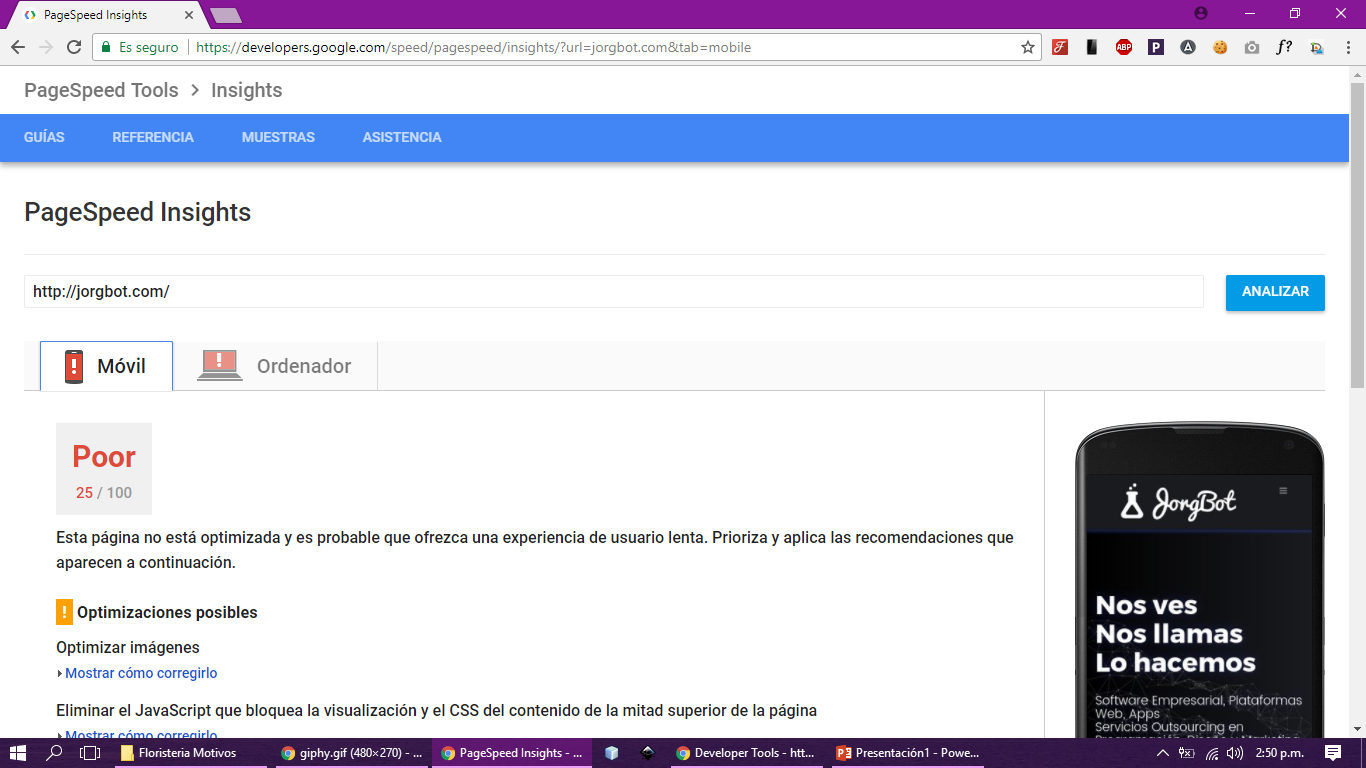Click the taskbar clock showing 2:50 p.m.

pyautogui.click(x=1279, y=753)
